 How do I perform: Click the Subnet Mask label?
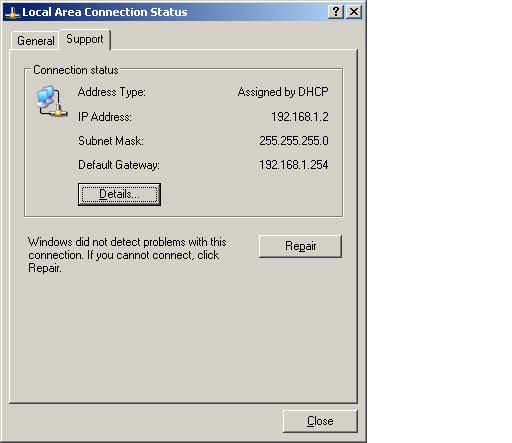[x=111, y=141]
